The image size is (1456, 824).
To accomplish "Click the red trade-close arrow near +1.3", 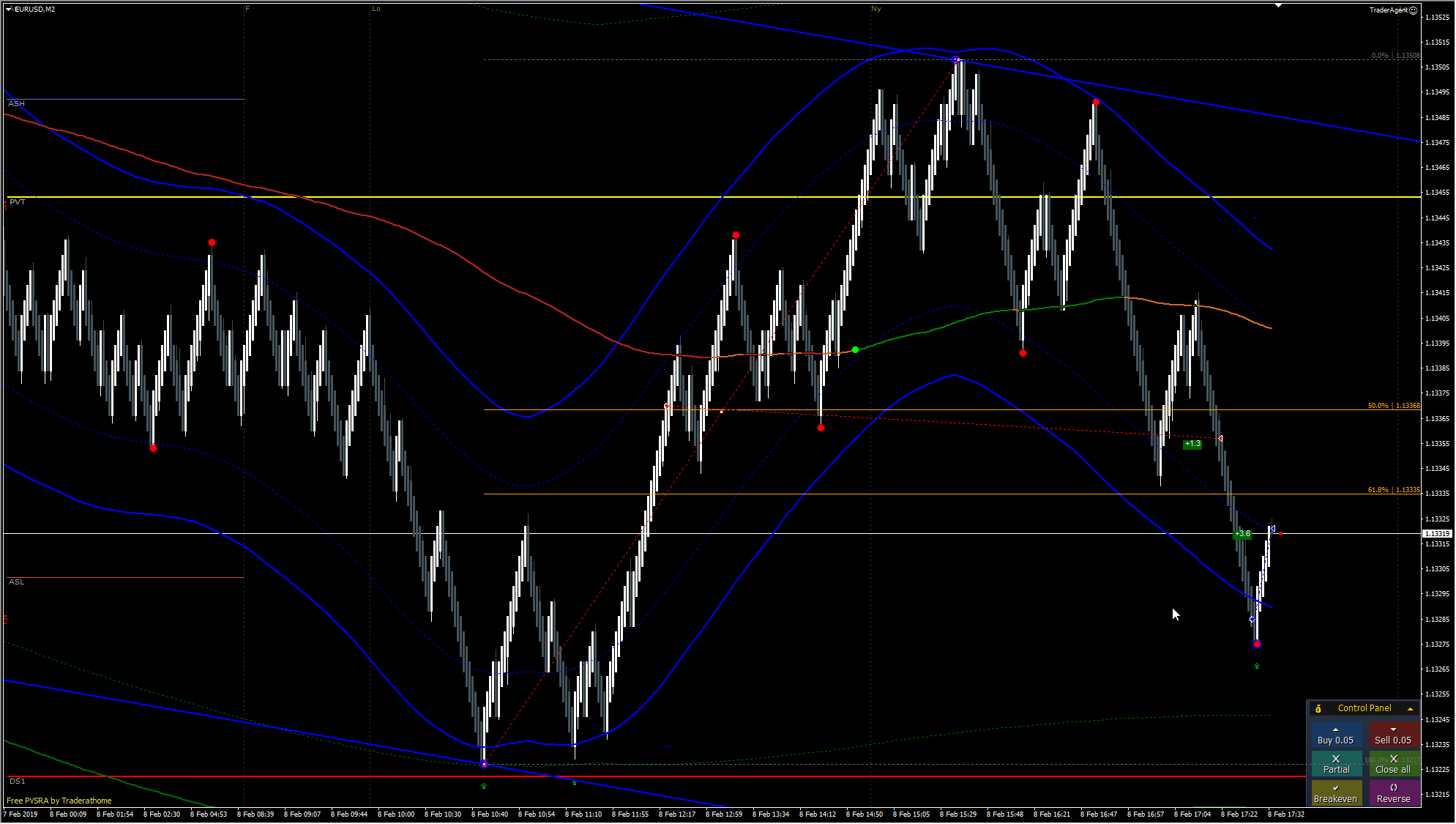I will click(1220, 439).
